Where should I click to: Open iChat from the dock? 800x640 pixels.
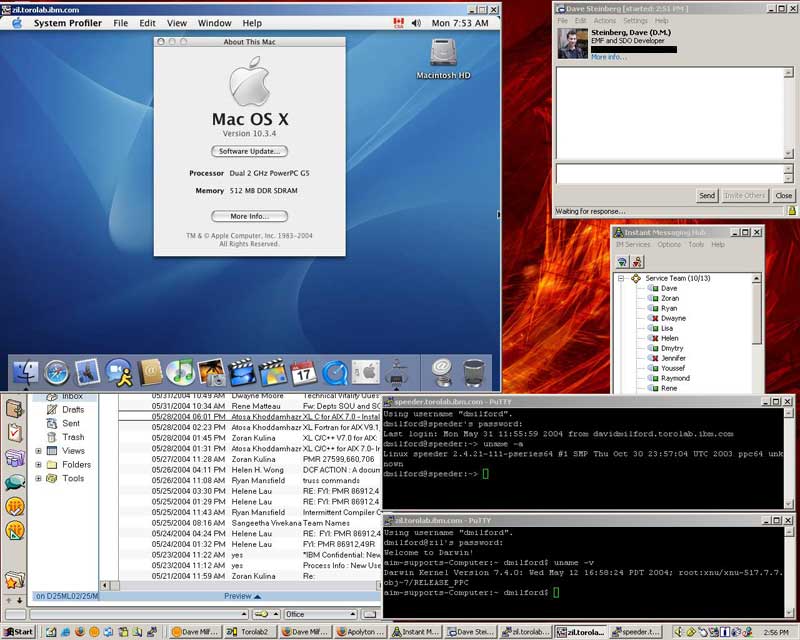118,373
